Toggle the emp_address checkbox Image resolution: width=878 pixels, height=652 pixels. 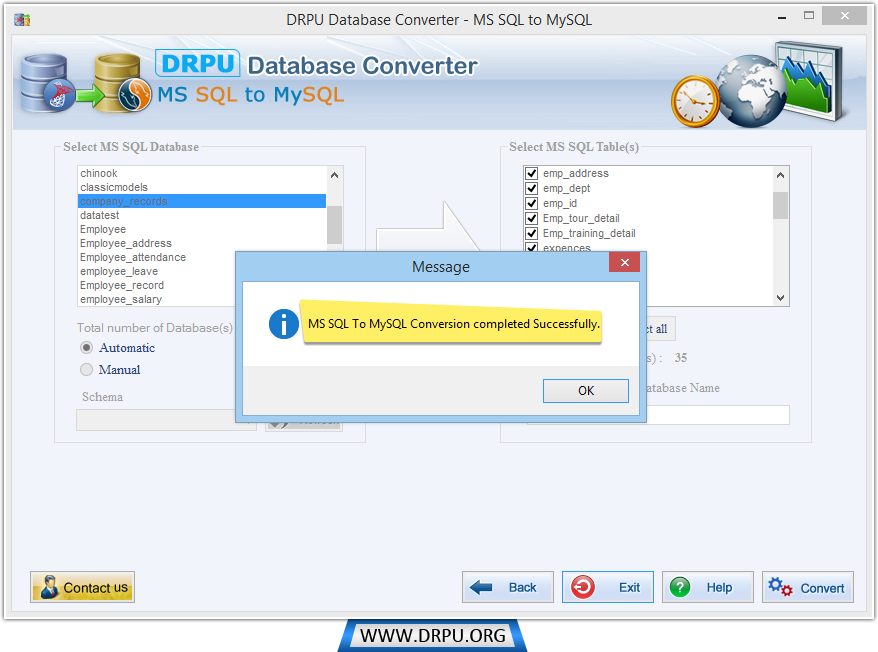tap(531, 173)
